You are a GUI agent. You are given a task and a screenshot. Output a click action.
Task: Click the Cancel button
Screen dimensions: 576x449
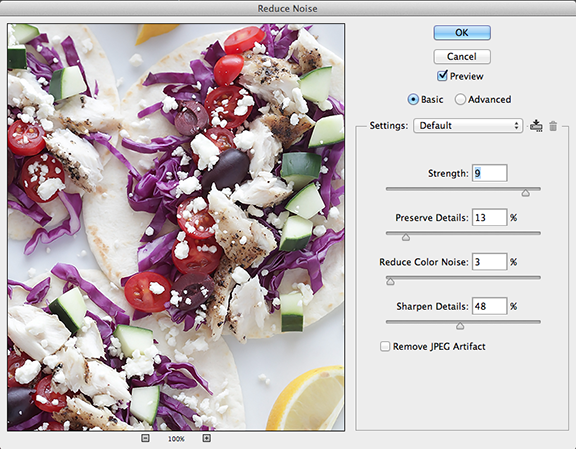pos(462,57)
